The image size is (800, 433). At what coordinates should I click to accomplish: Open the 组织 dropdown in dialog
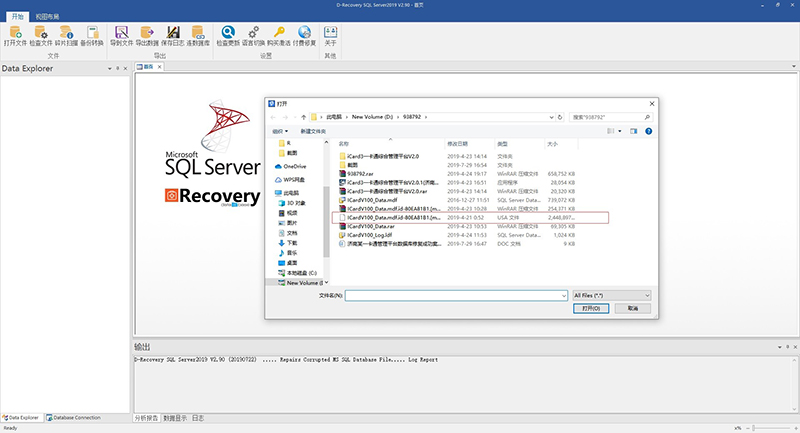coord(280,131)
